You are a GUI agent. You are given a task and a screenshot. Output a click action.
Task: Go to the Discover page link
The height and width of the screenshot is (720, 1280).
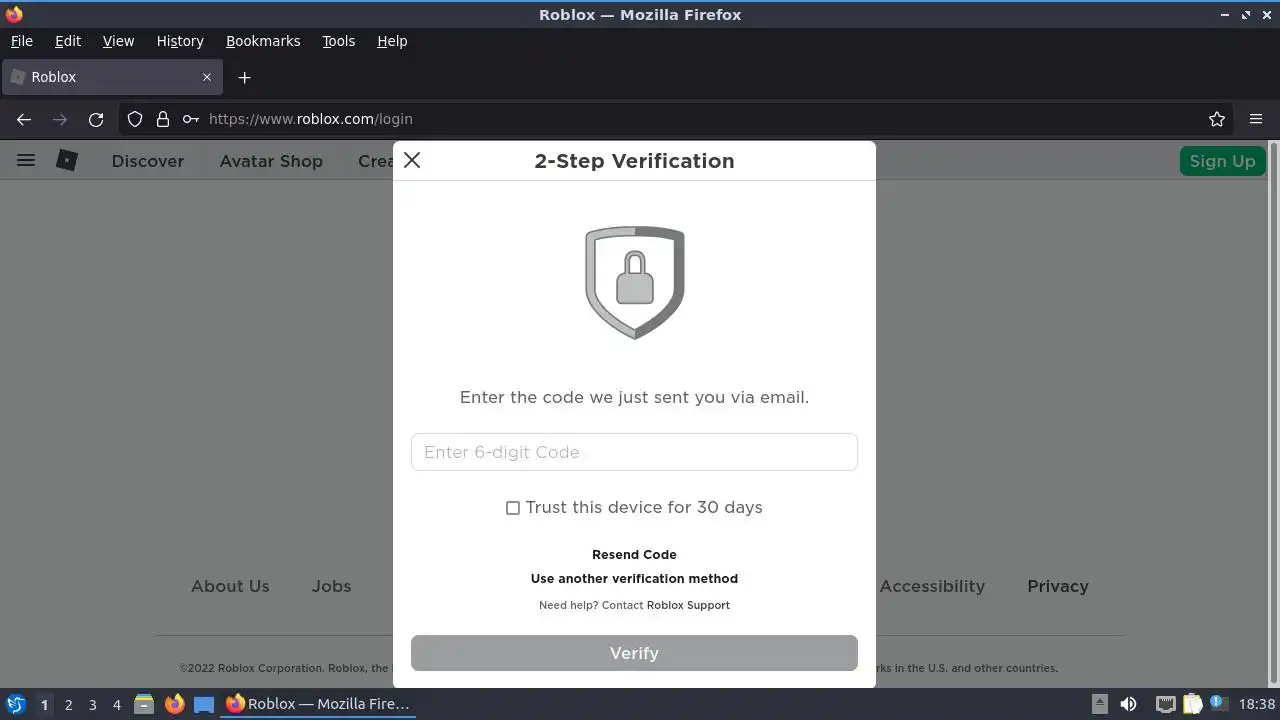pyautogui.click(x=148, y=161)
